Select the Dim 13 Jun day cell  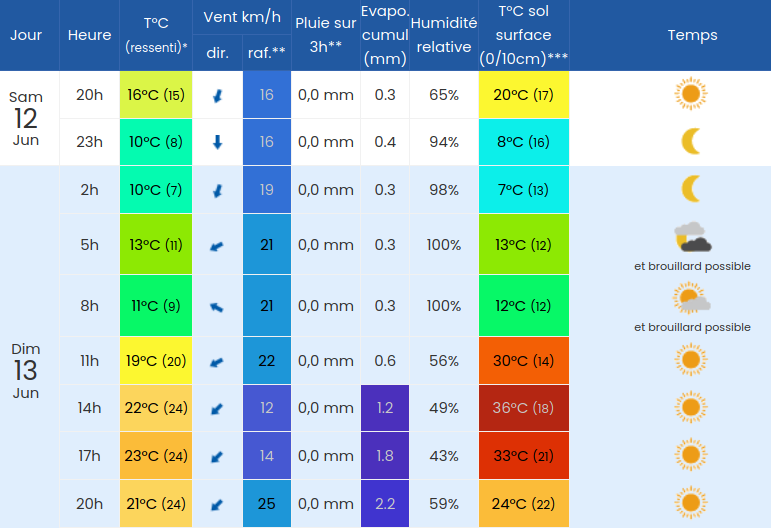tap(26, 371)
